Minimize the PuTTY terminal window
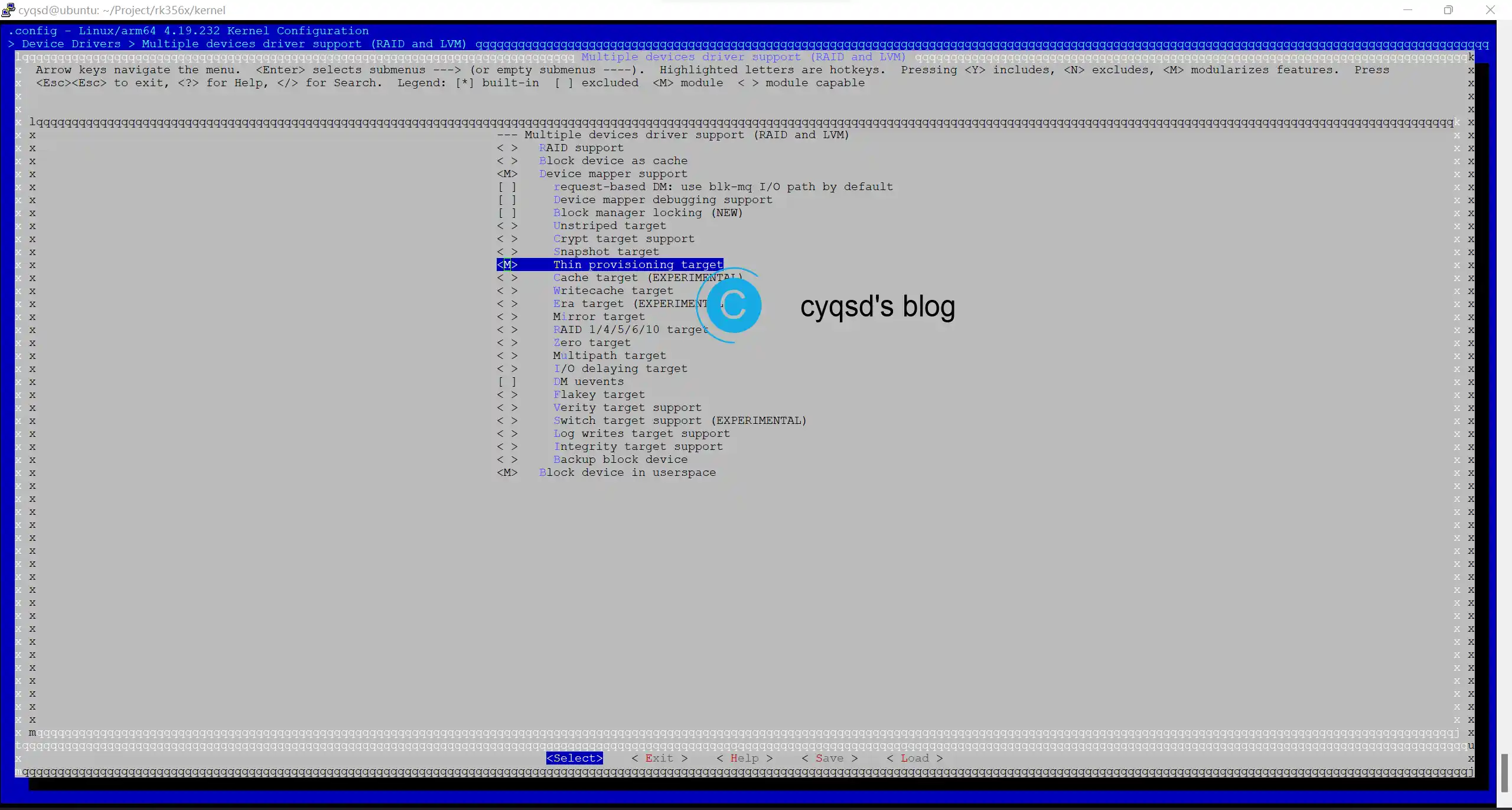The image size is (1512, 810). 1407,9
